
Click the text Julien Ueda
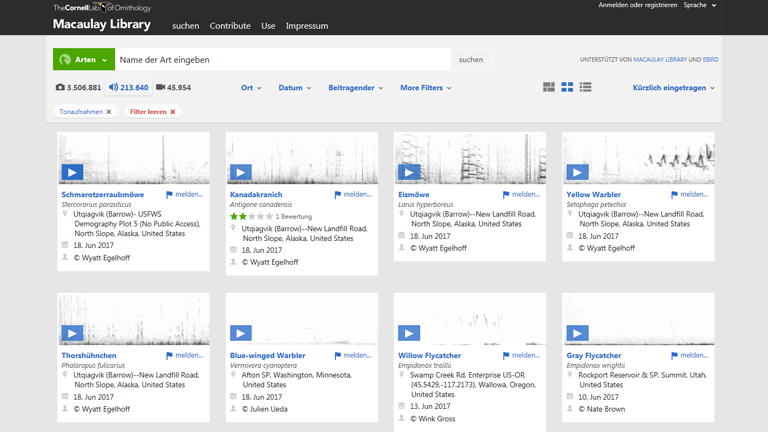pyautogui.click(x=269, y=409)
